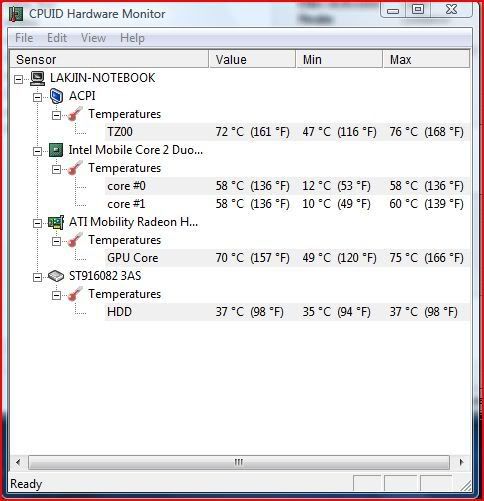Click the thermometer icon under ACPI
Screen dimensions: 484x501
pyautogui.click(x=75, y=114)
